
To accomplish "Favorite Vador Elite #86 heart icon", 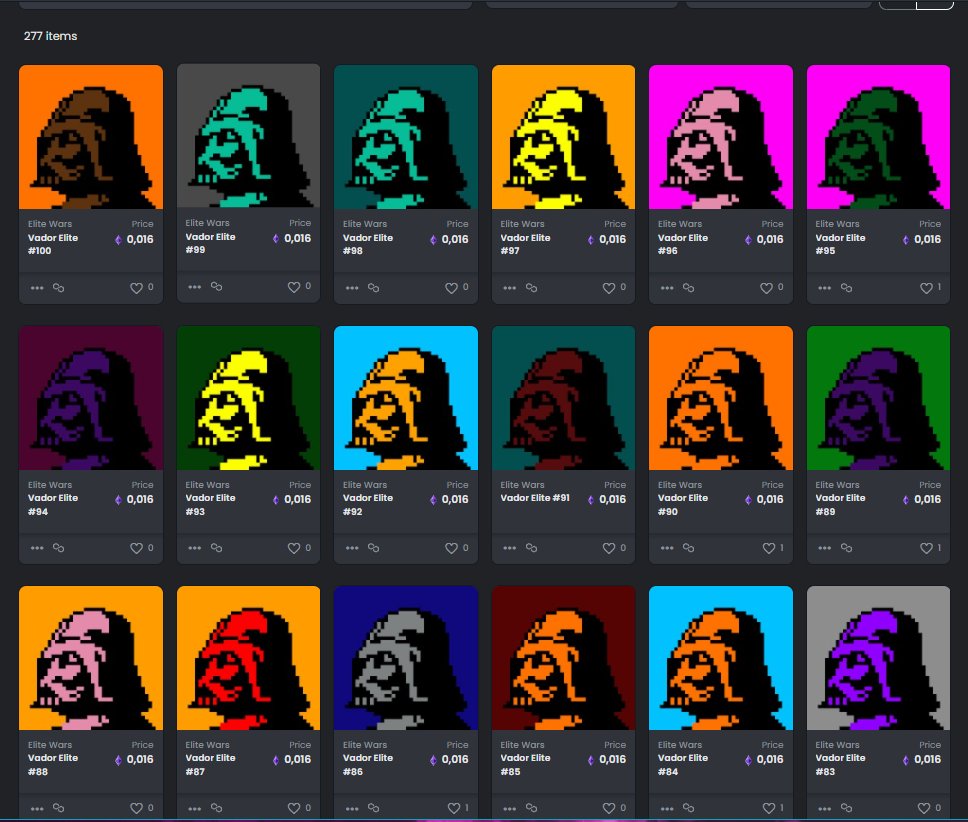I will coord(454,808).
